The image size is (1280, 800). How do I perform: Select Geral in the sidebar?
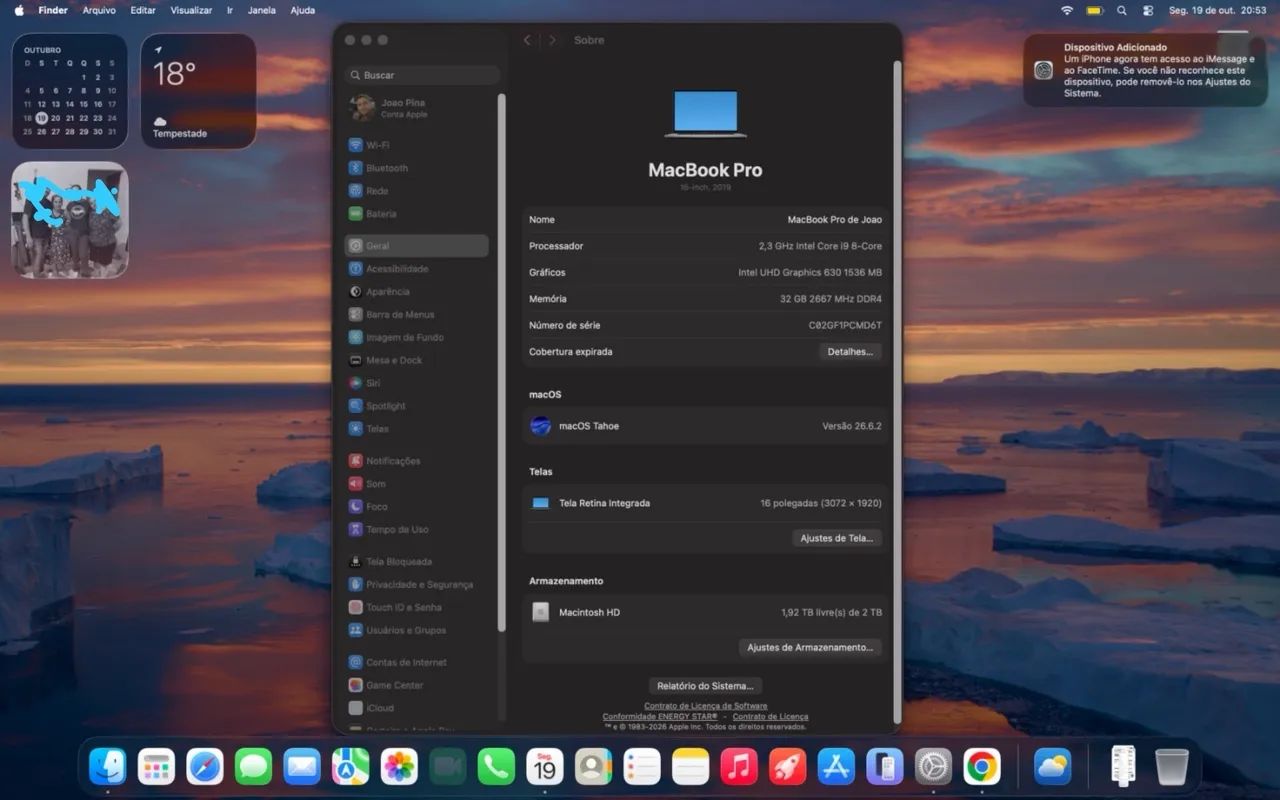tap(417, 246)
